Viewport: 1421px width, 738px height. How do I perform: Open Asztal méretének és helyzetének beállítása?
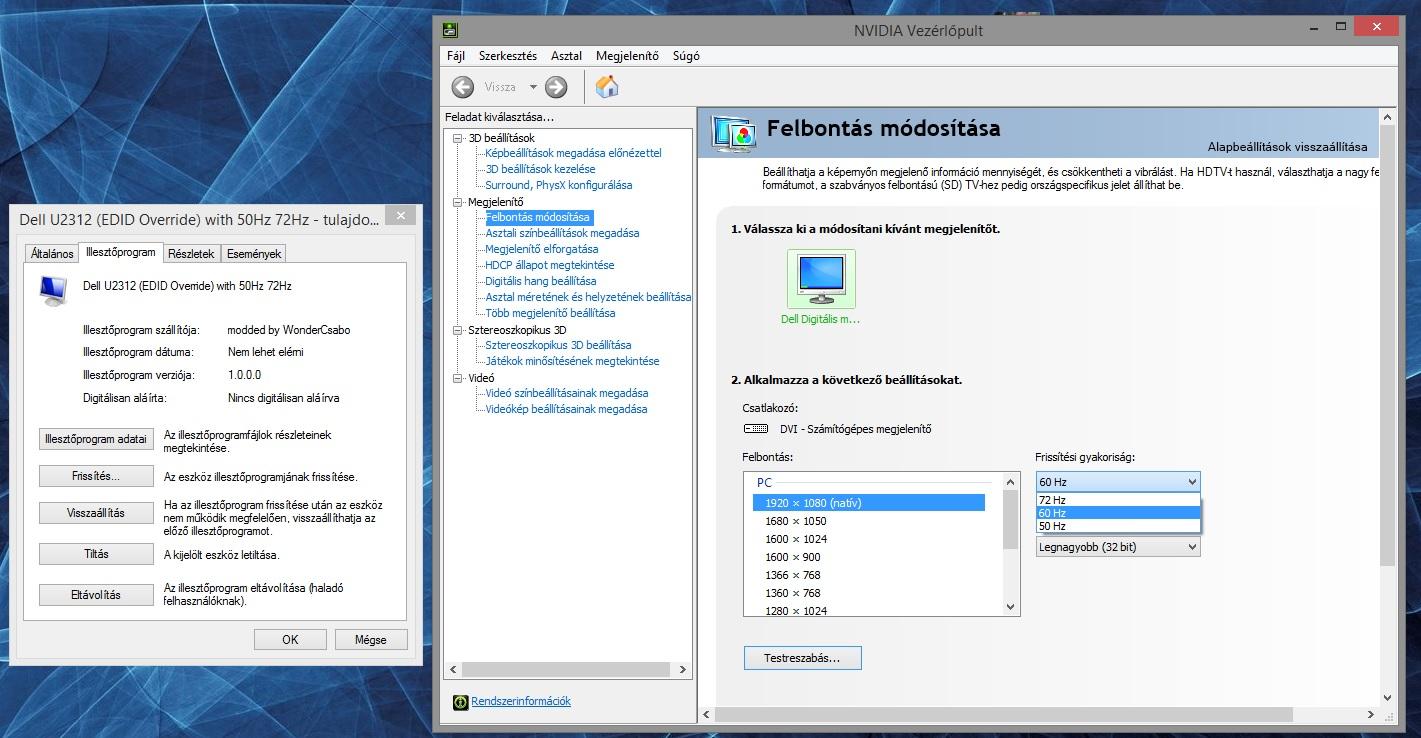pos(588,297)
